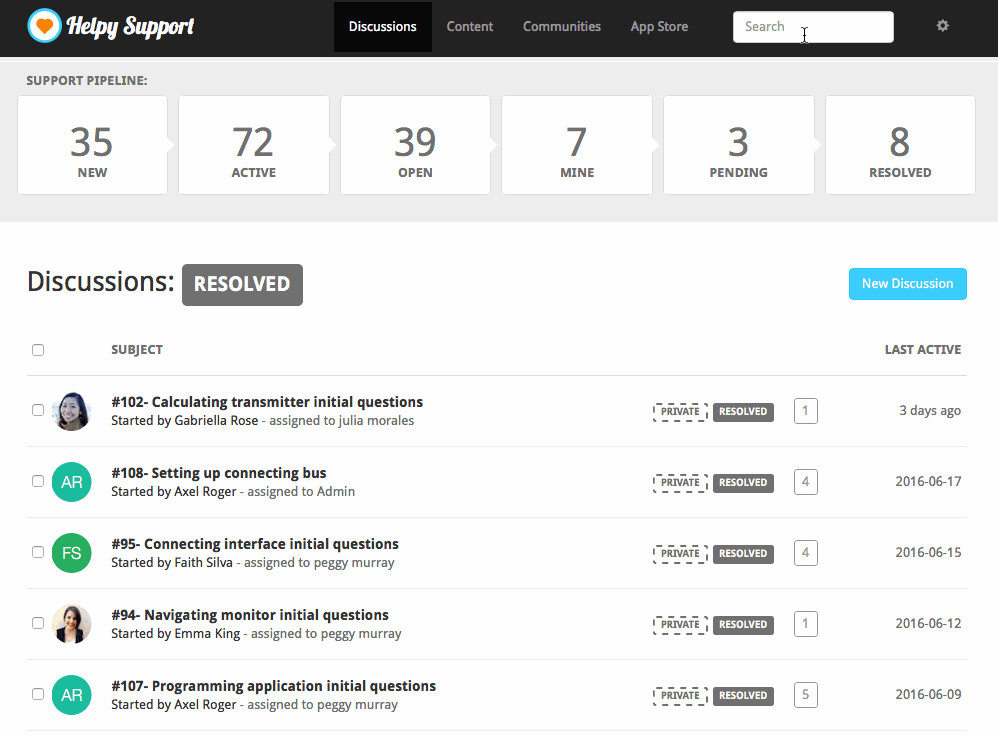The height and width of the screenshot is (737, 998).
Task: Click reply count badge on ticket #108
Action: coord(806,482)
